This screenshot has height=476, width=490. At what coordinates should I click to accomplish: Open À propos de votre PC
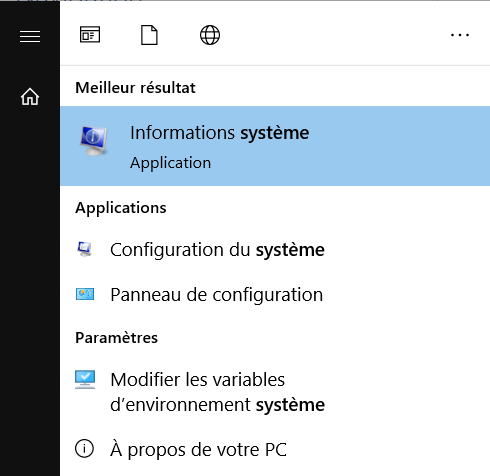(x=275, y=449)
